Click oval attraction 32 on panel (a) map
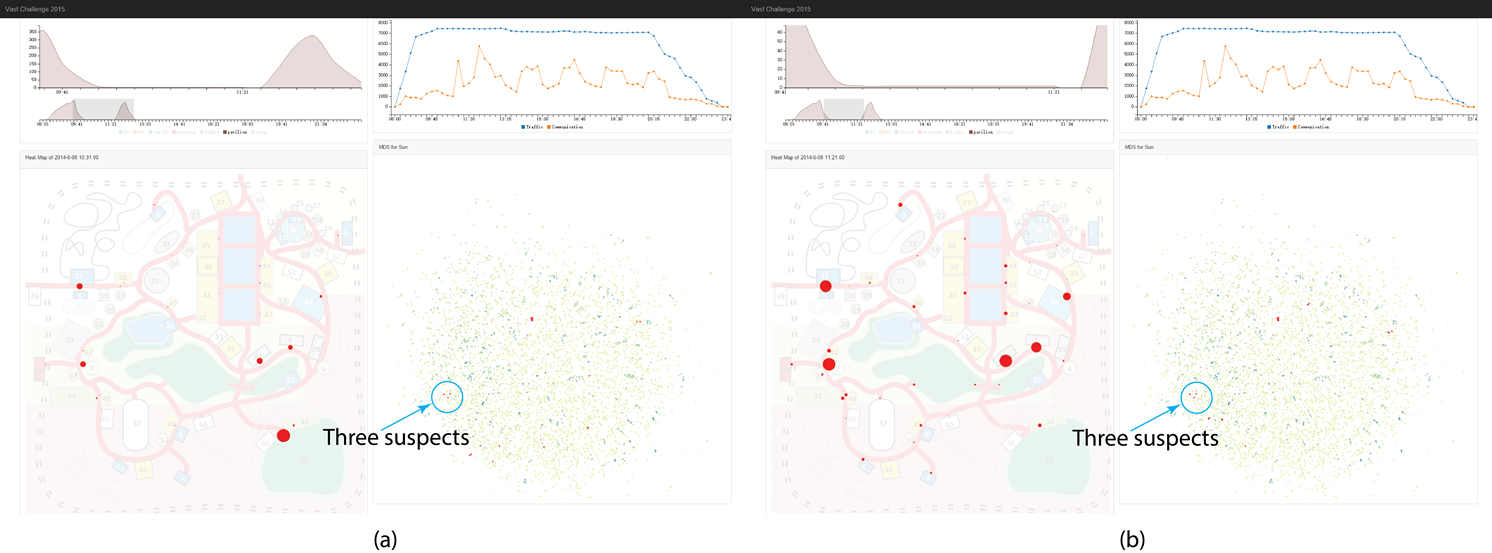1492x553 pixels. click(x=136, y=423)
